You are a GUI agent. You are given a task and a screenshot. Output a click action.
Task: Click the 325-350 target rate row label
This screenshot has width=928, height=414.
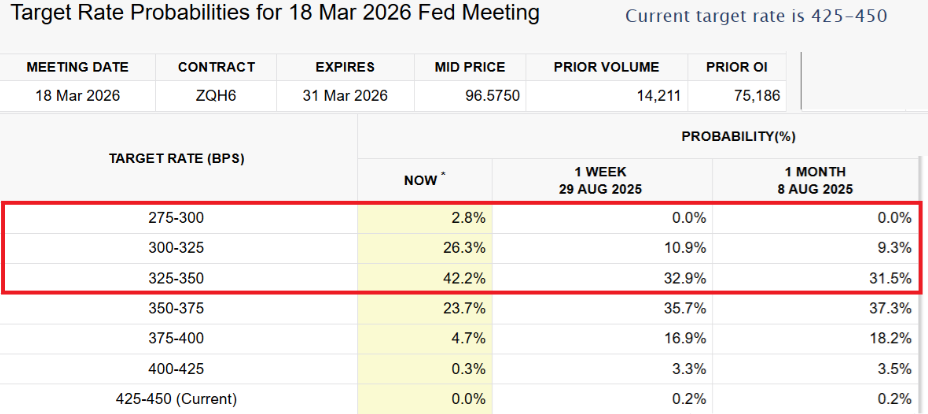click(x=178, y=276)
